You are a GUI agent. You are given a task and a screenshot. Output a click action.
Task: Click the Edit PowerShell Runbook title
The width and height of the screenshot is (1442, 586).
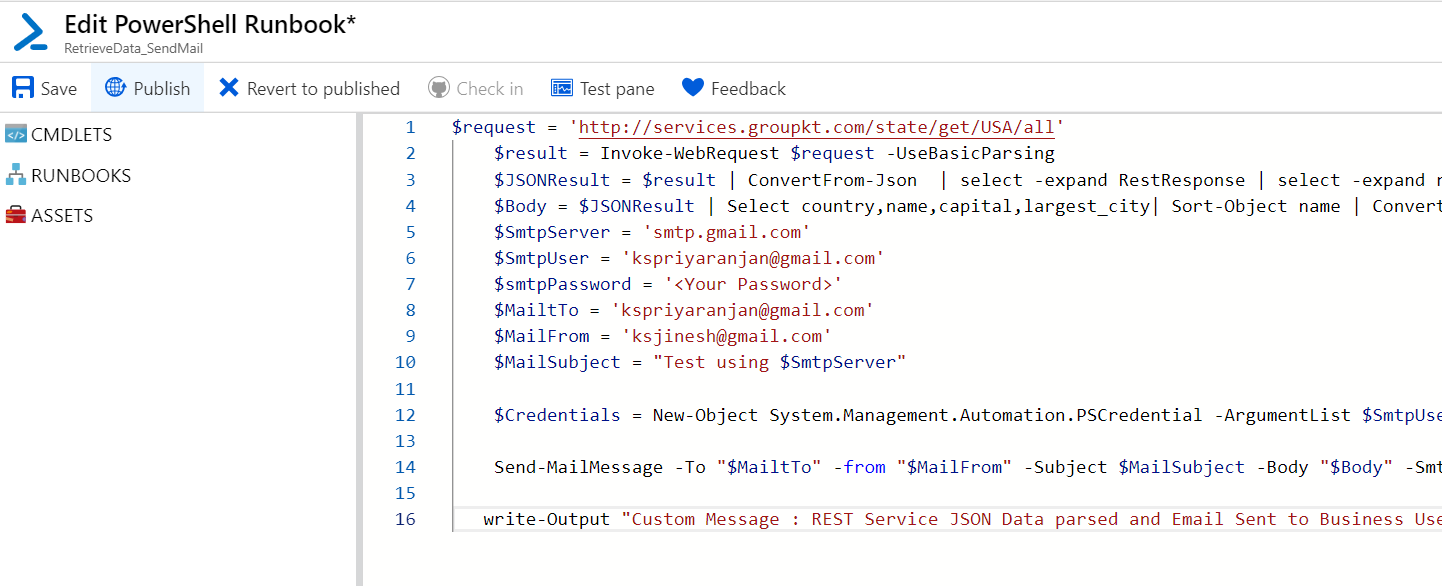[210, 24]
